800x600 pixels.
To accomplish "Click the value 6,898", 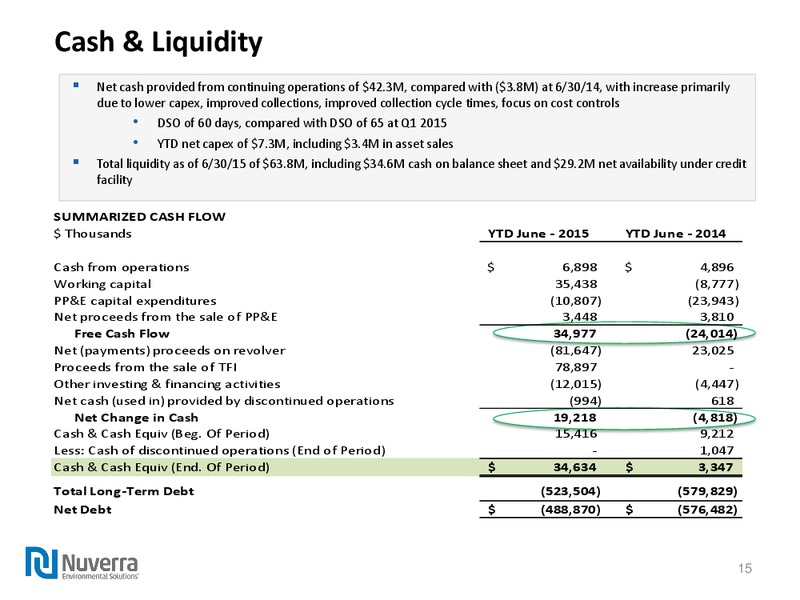I will click(x=580, y=267).
